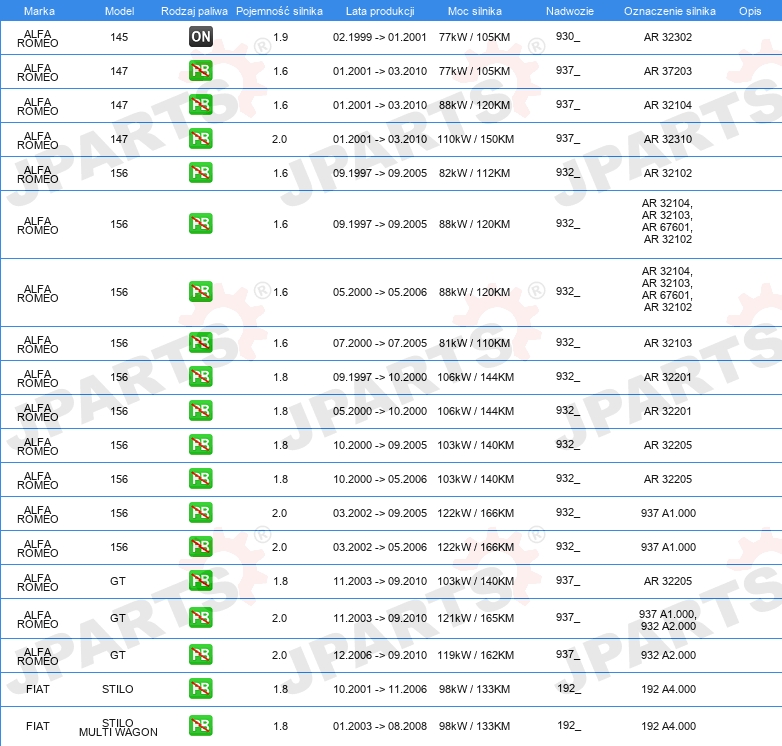Select the 110kW / 150KM power cell
Viewport: 782px width, 746px height.
pyautogui.click(x=475, y=139)
